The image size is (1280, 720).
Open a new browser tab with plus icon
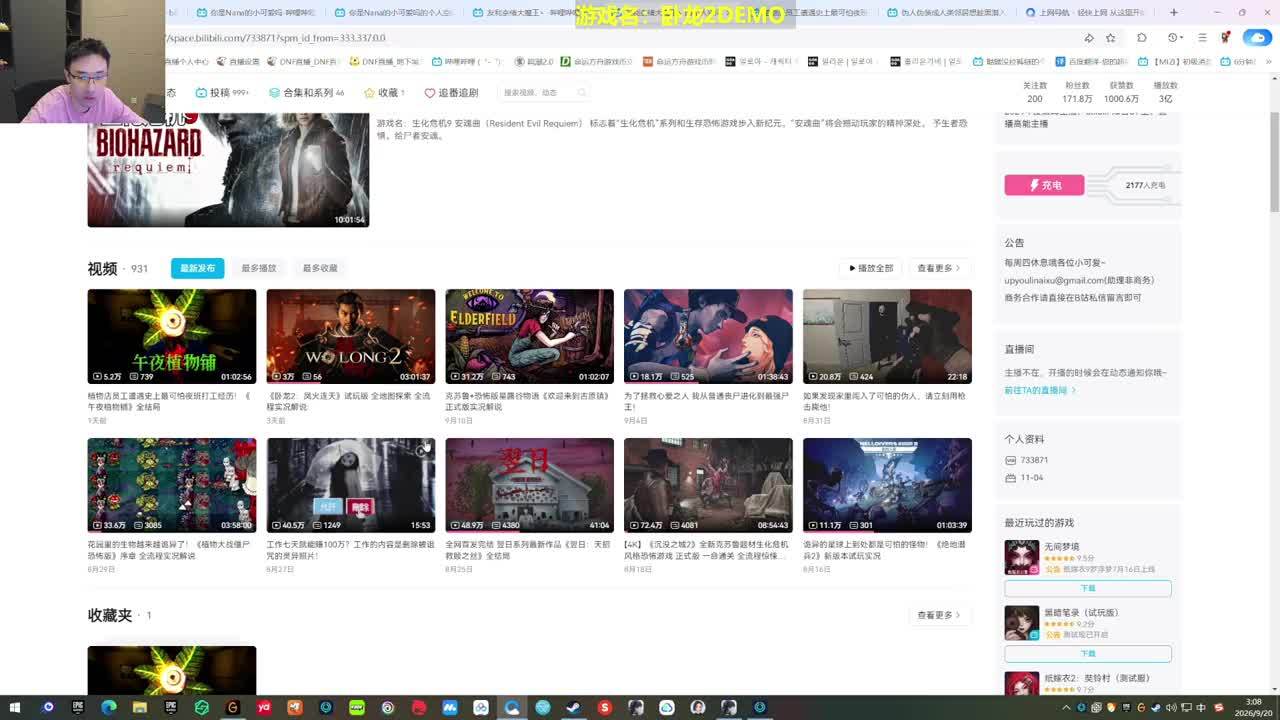tap(1173, 12)
